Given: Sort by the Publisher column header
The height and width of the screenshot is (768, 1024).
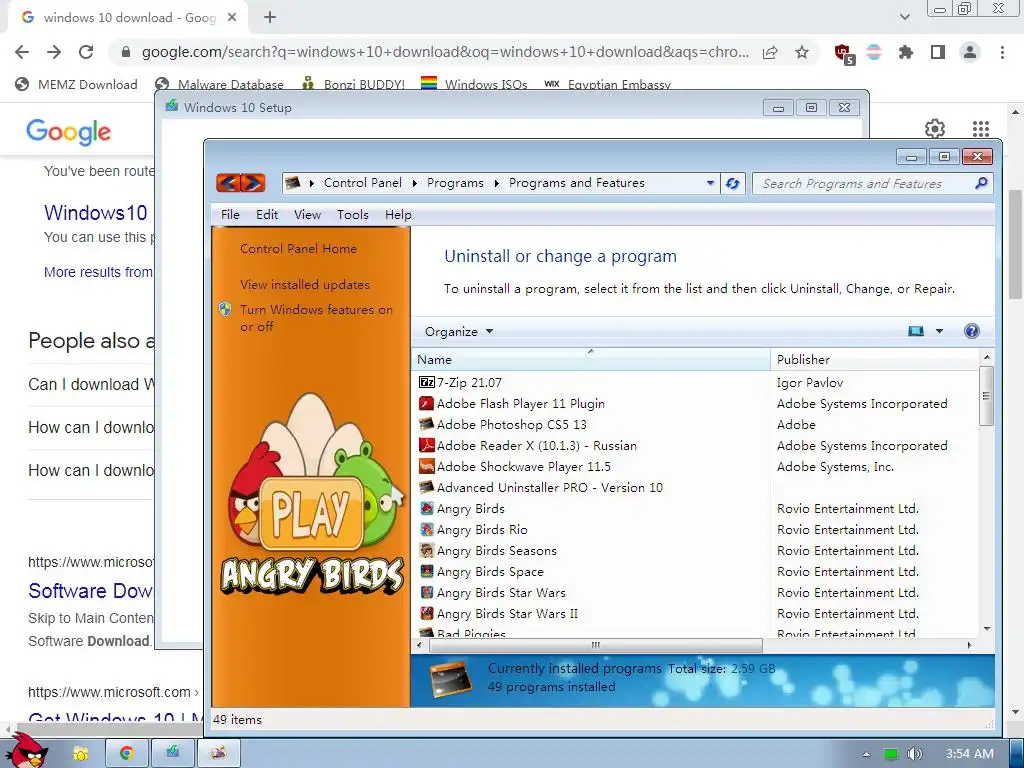Looking at the screenshot, I should 875,359.
